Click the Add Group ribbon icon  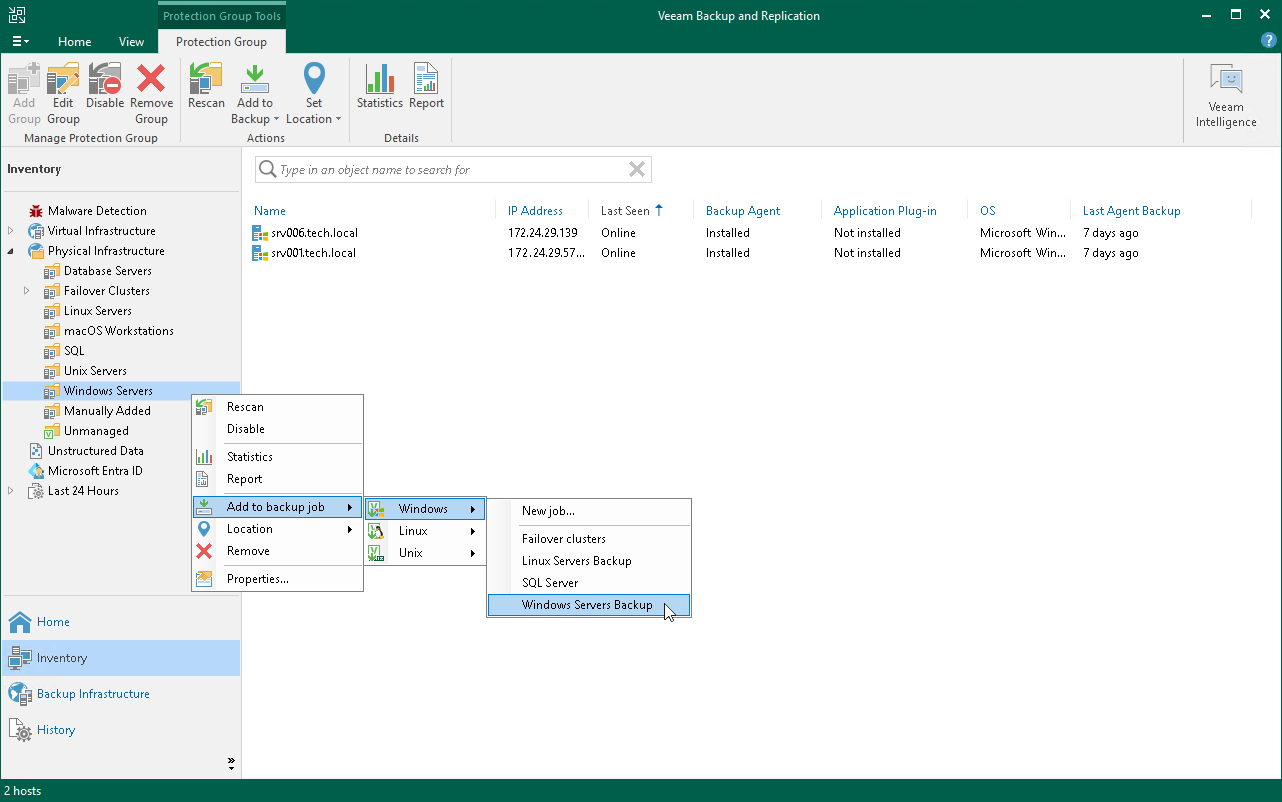24,78
